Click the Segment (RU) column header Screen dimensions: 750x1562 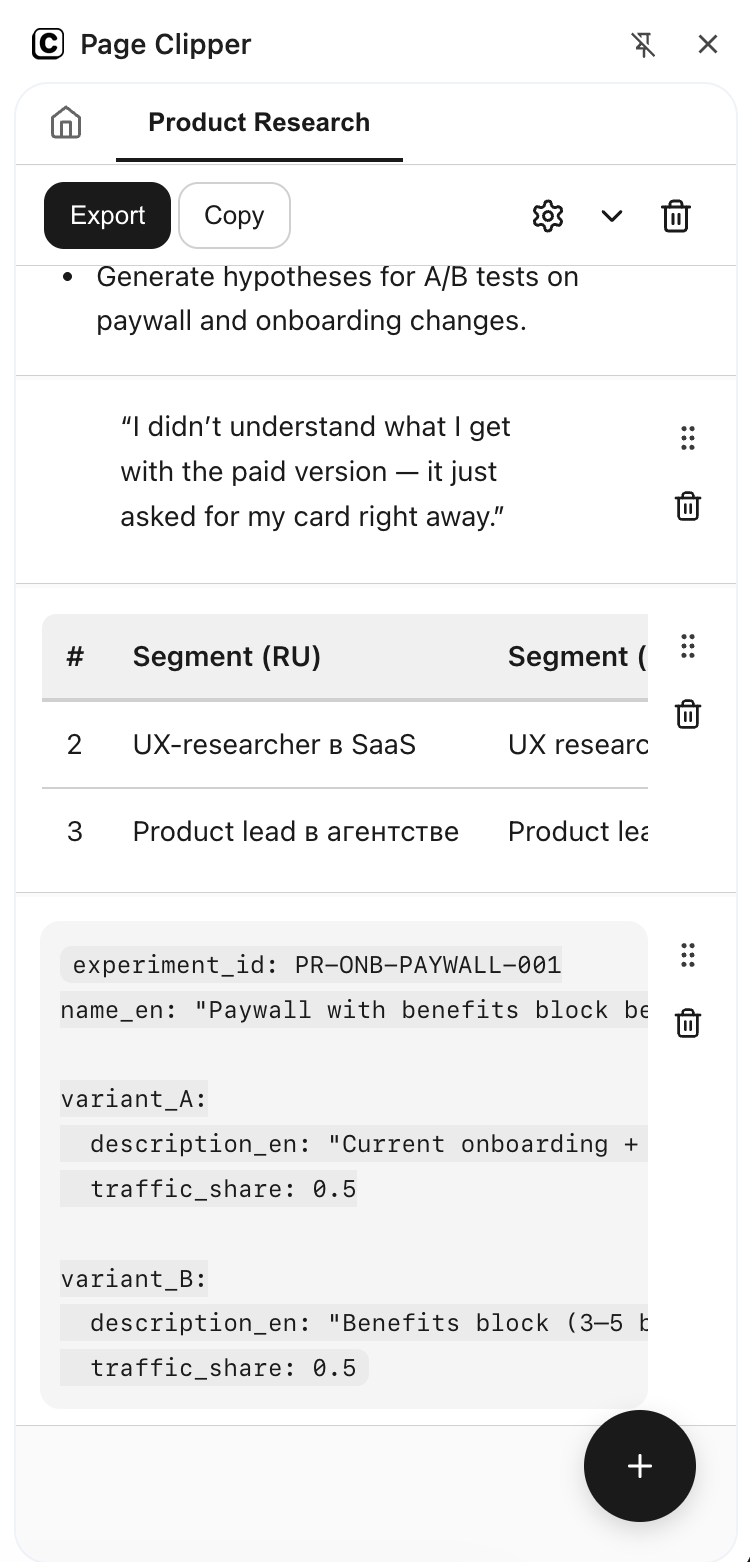[226, 656]
